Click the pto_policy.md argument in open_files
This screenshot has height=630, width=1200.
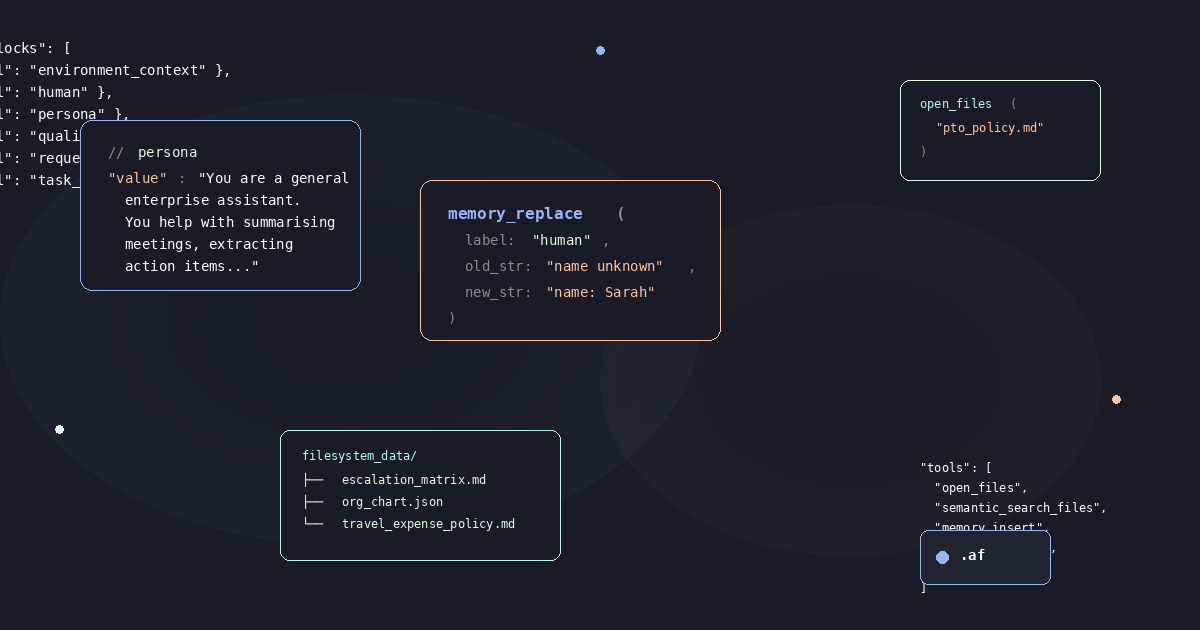point(990,127)
